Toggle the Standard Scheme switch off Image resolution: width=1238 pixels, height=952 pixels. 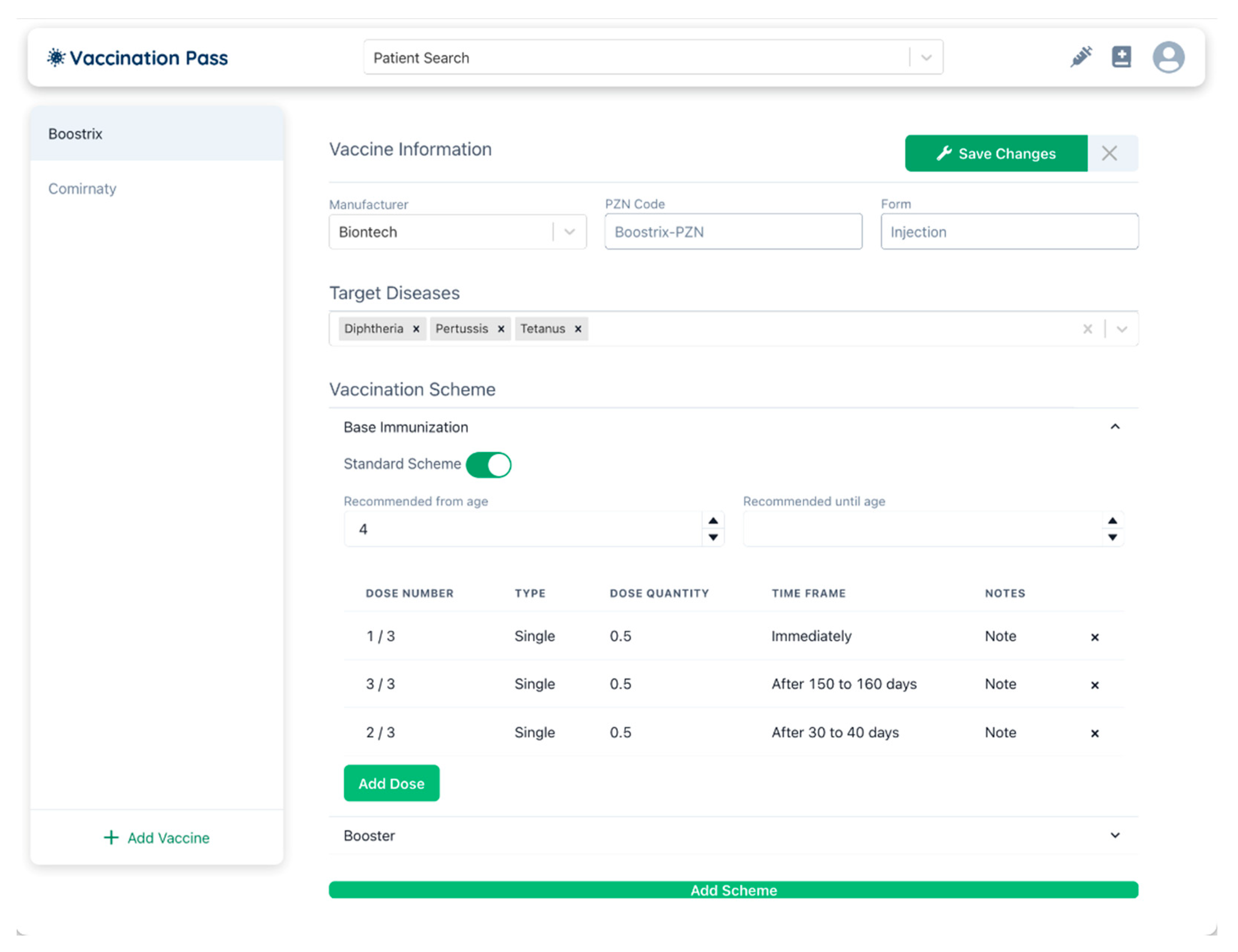tap(488, 465)
